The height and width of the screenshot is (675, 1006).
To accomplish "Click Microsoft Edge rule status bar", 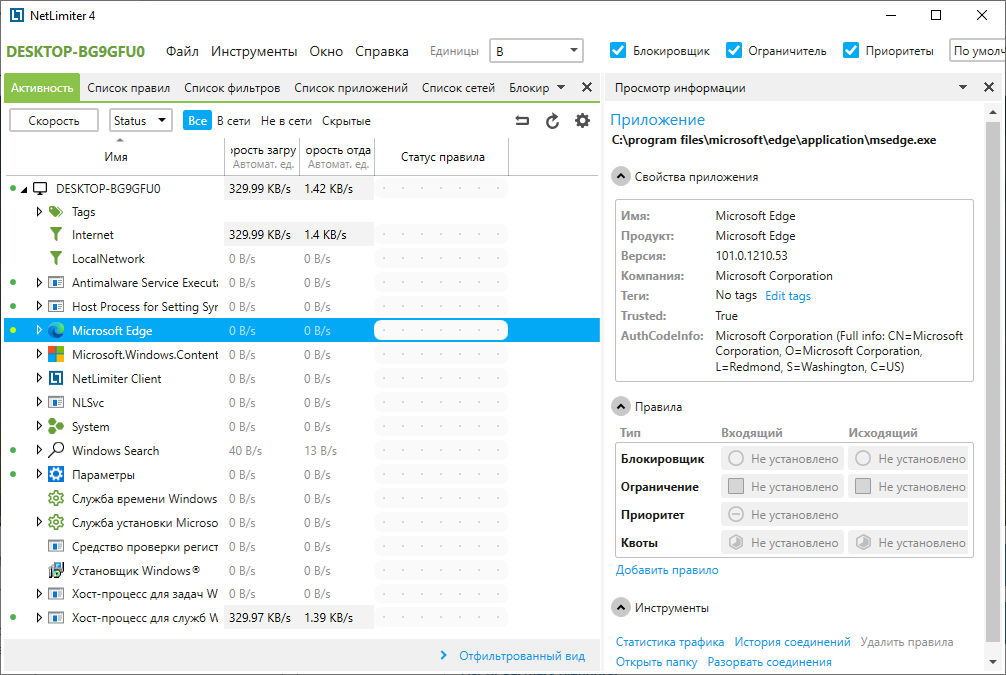I will (441, 330).
